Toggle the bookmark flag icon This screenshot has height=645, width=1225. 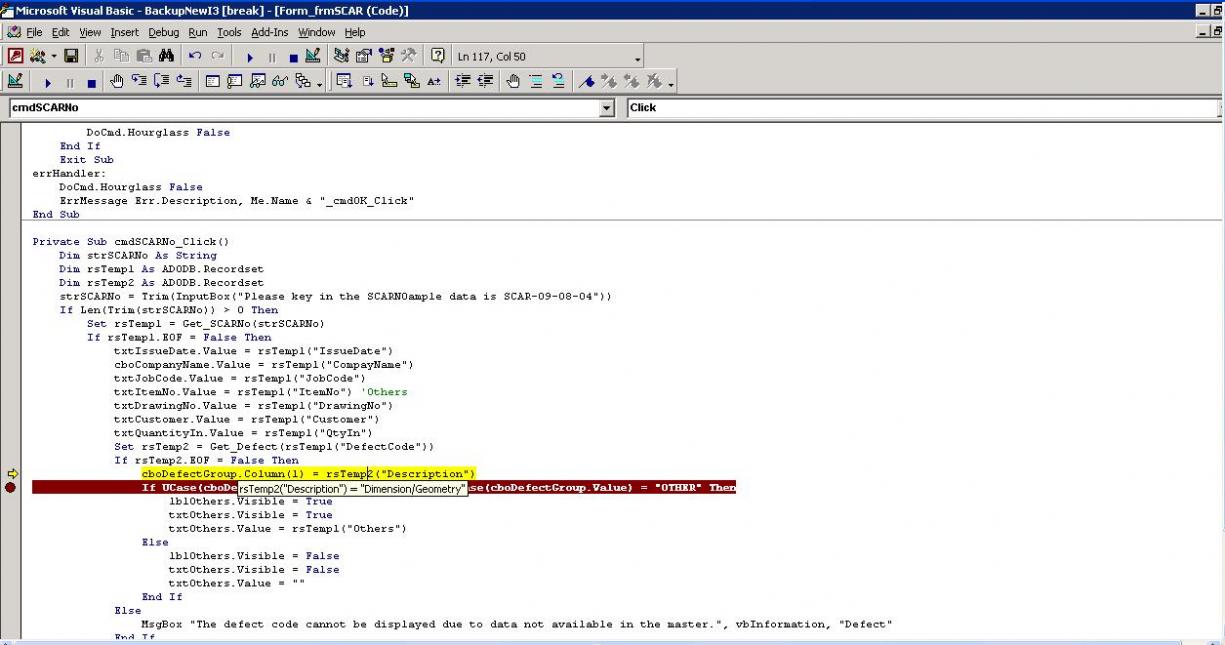coord(587,82)
